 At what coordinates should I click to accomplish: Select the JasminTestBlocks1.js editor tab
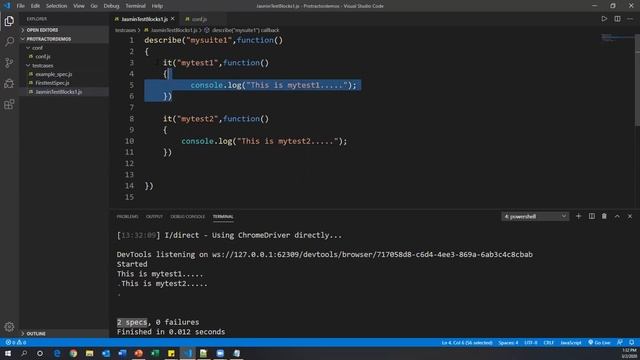(x=144, y=19)
